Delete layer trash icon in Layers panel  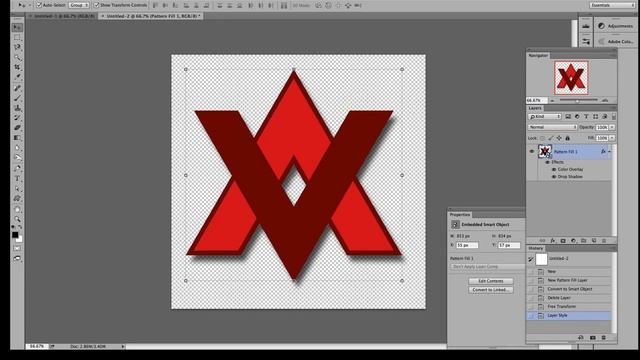[604, 241]
